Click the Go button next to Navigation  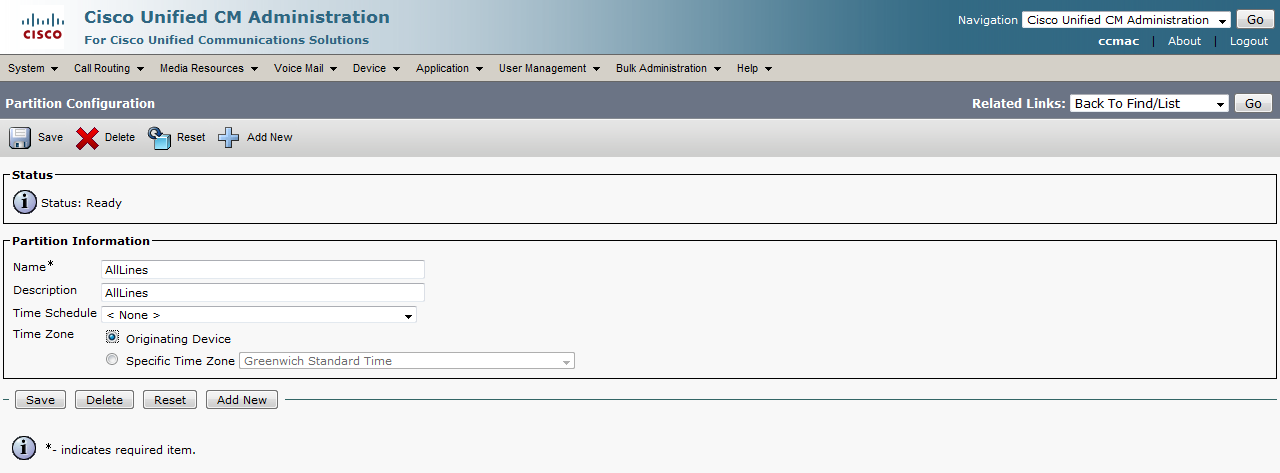click(x=1255, y=20)
